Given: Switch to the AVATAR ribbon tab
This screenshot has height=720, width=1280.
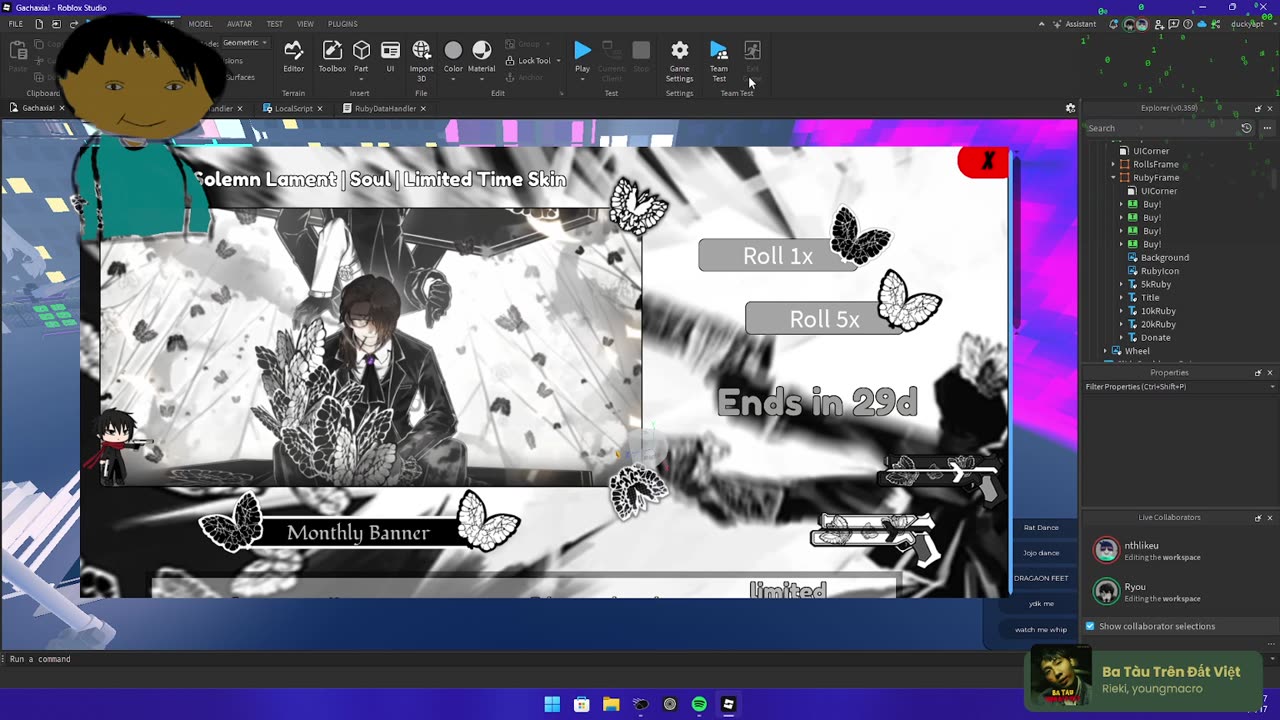Looking at the screenshot, I should tap(239, 24).
